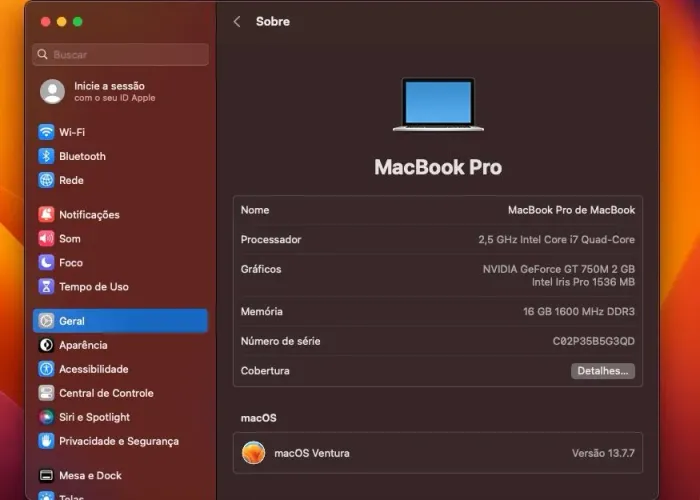Image resolution: width=700 pixels, height=500 pixels.
Task: Click the Rede globe icon
Action: (x=46, y=180)
